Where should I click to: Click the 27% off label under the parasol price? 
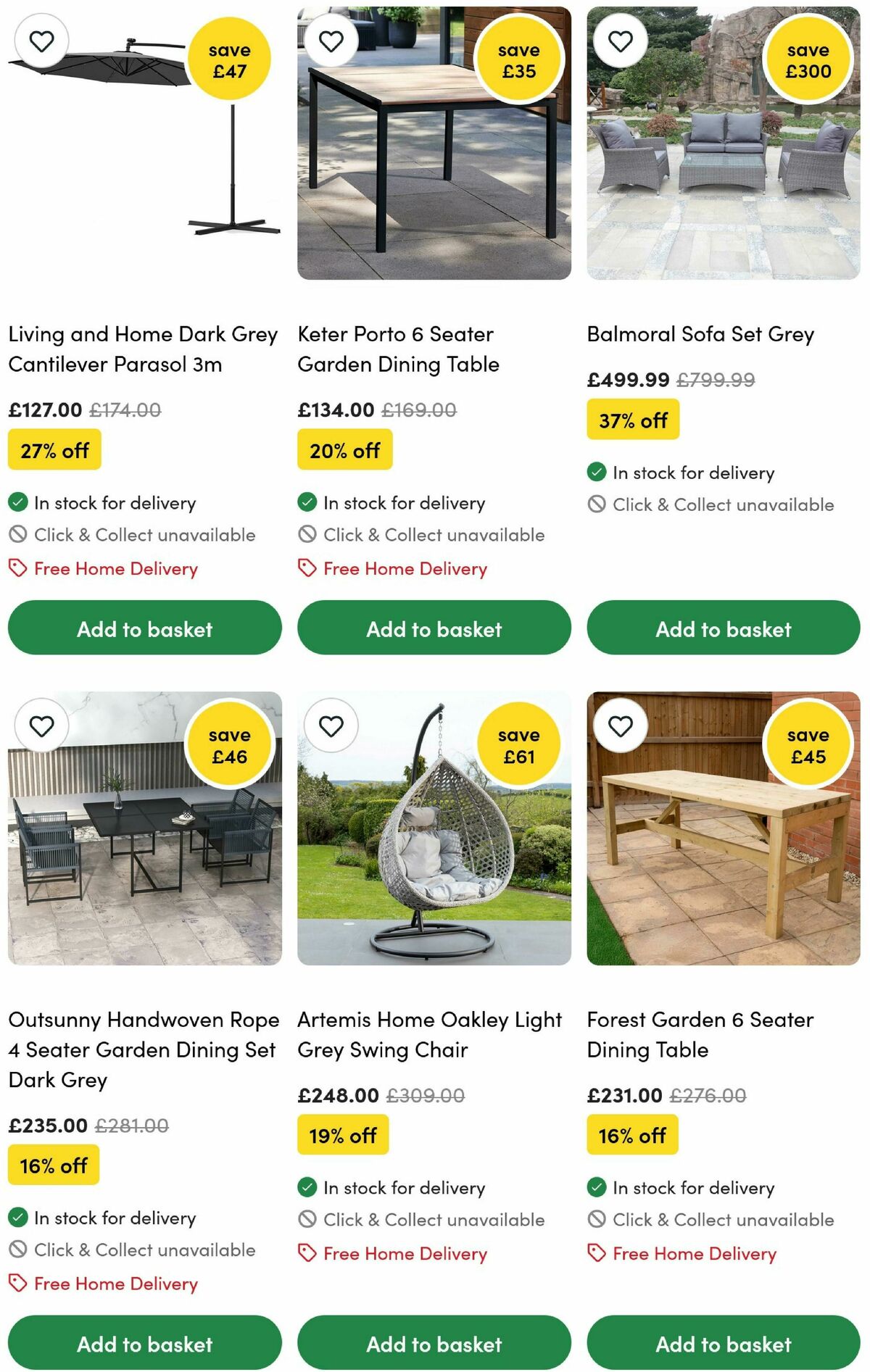click(54, 449)
